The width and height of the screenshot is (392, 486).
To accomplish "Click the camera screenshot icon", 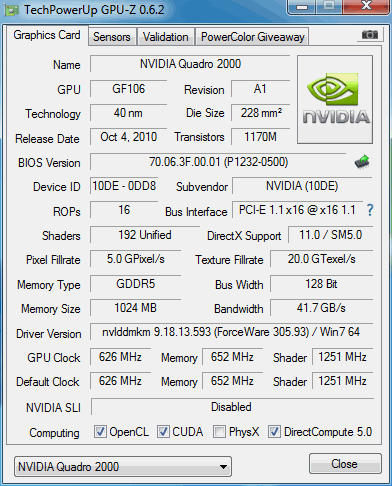I will coord(370,34).
